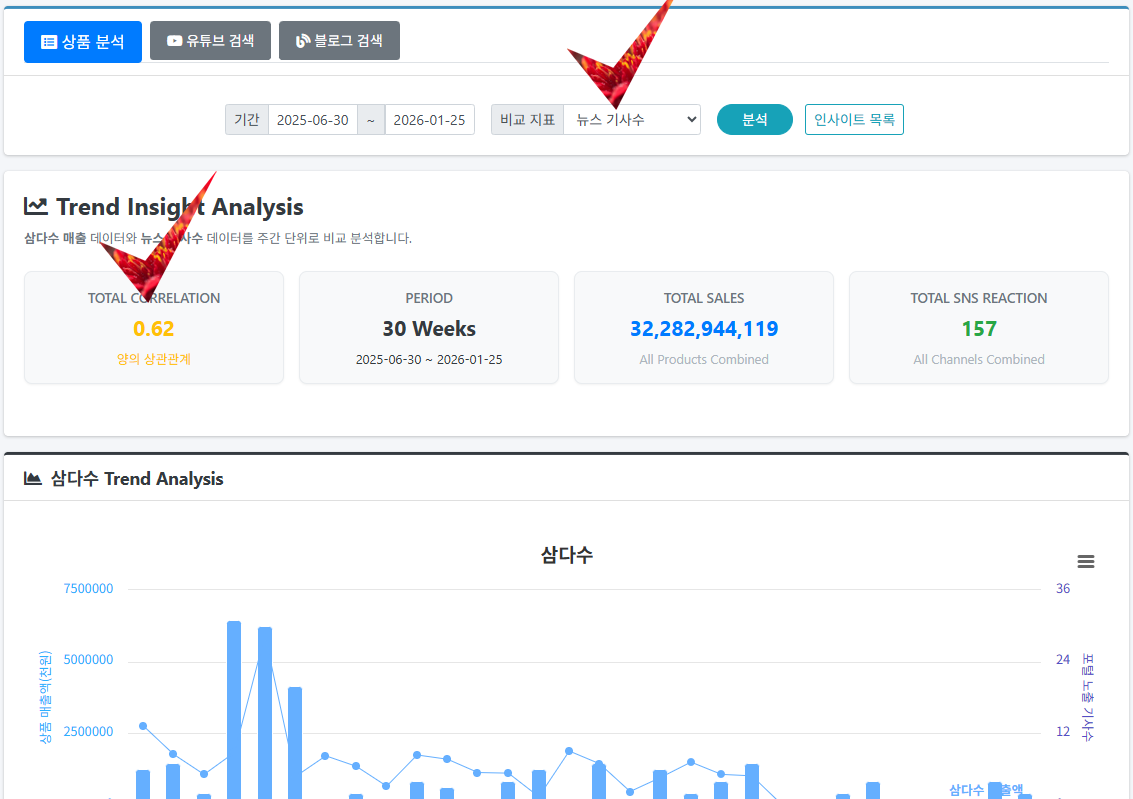Click the start date field 2025-06-30

coord(312,120)
